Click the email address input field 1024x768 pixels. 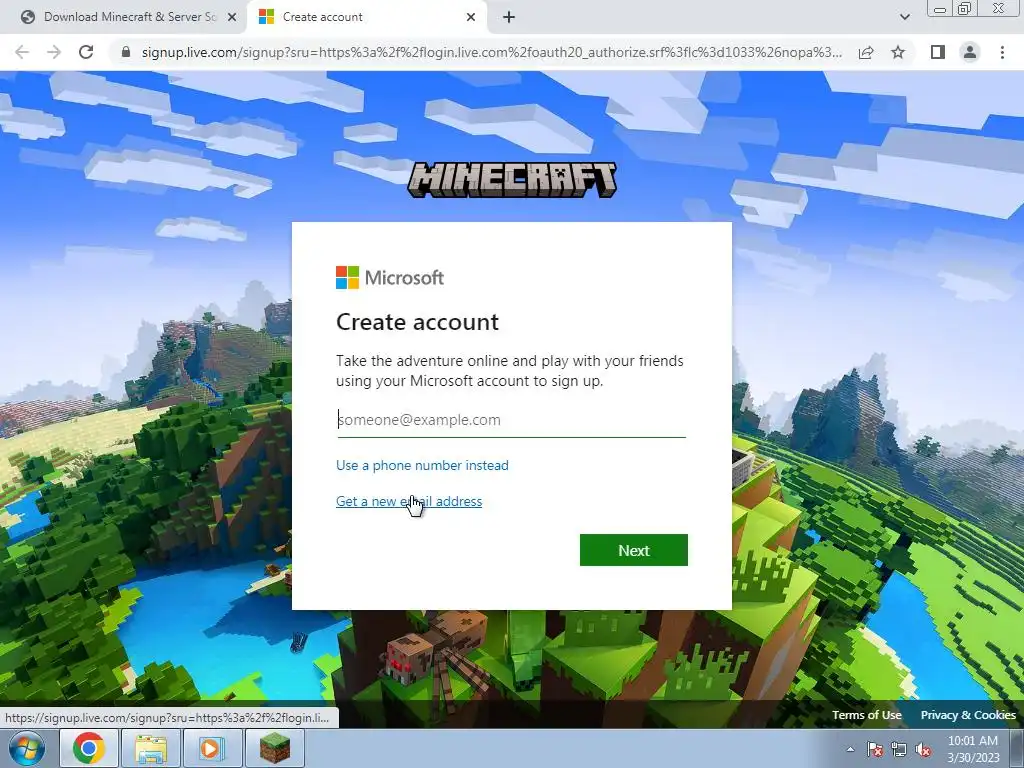click(x=511, y=420)
